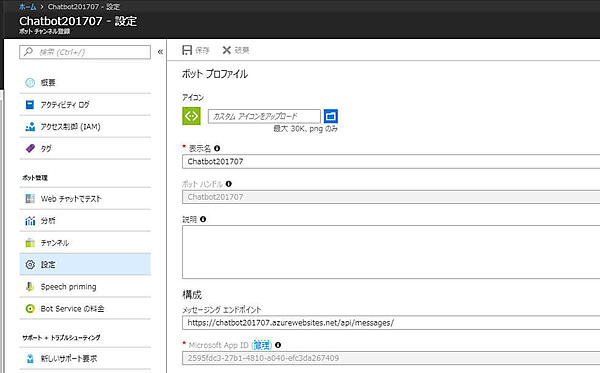Open the チャンネル channels menu item
Viewport: 600px width, 373px height.
(85, 243)
